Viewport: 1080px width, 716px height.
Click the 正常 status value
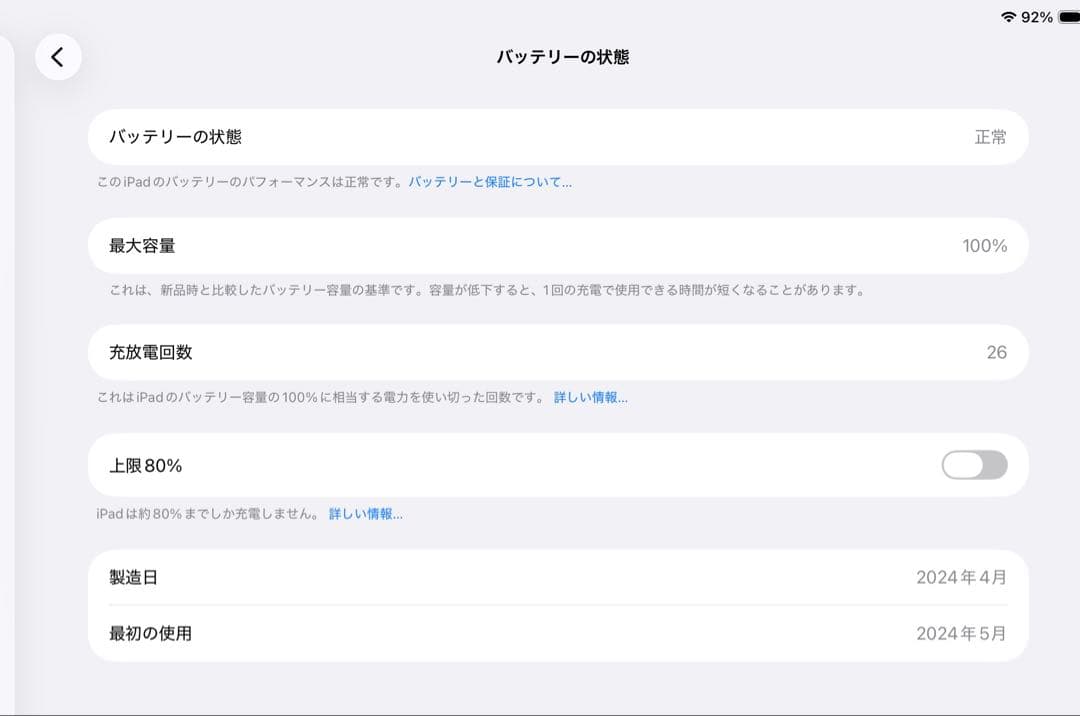(x=990, y=136)
